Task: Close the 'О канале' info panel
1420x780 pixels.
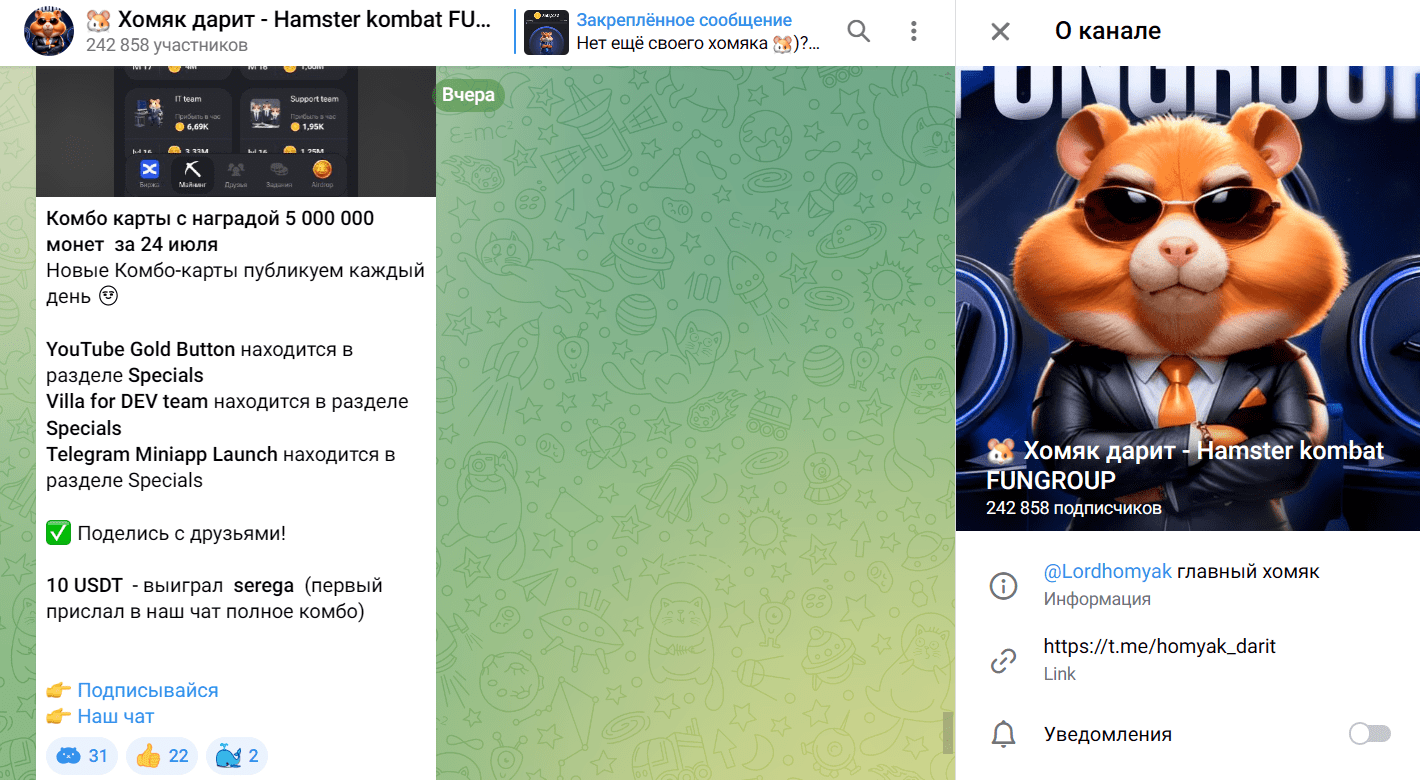Action: click(1000, 31)
